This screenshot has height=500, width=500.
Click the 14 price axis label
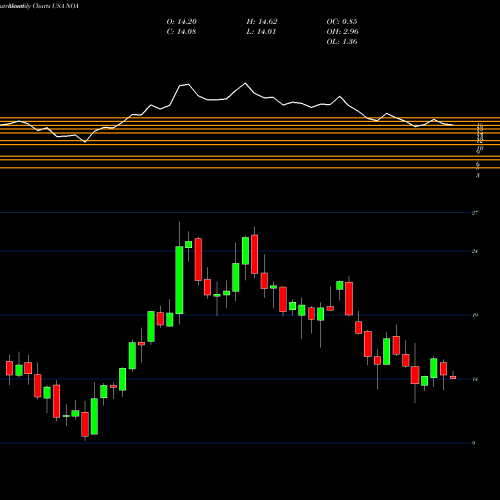pyautogui.click(x=475, y=379)
